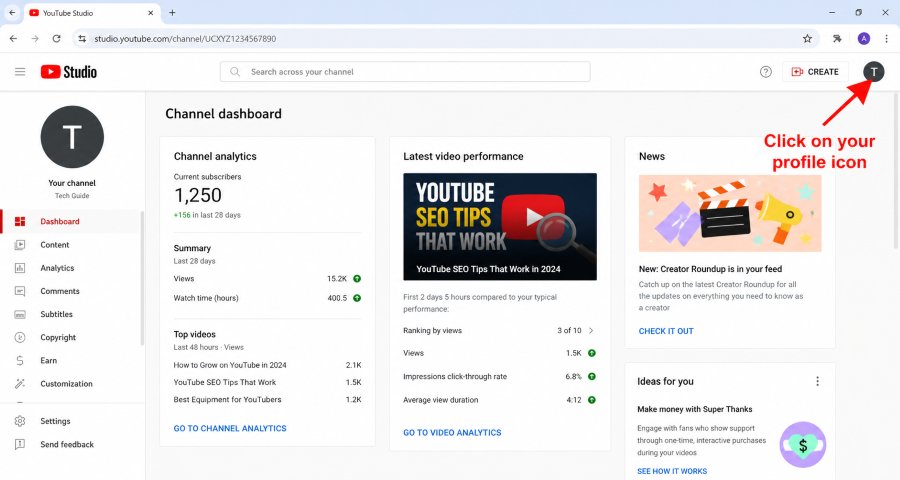
Task: Click CHECK IT OUT link
Action: pyautogui.click(x=666, y=331)
